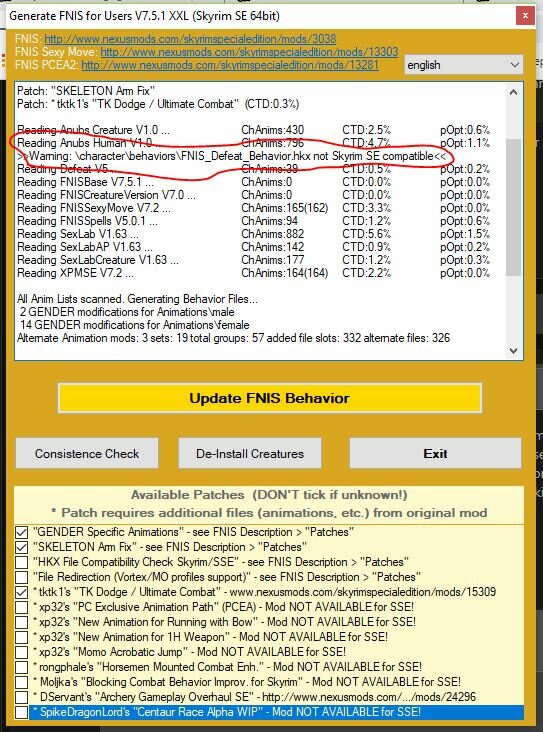Select the 'Reading FNISBase V7.5.1' log line
543x732 pixels.
point(254,182)
